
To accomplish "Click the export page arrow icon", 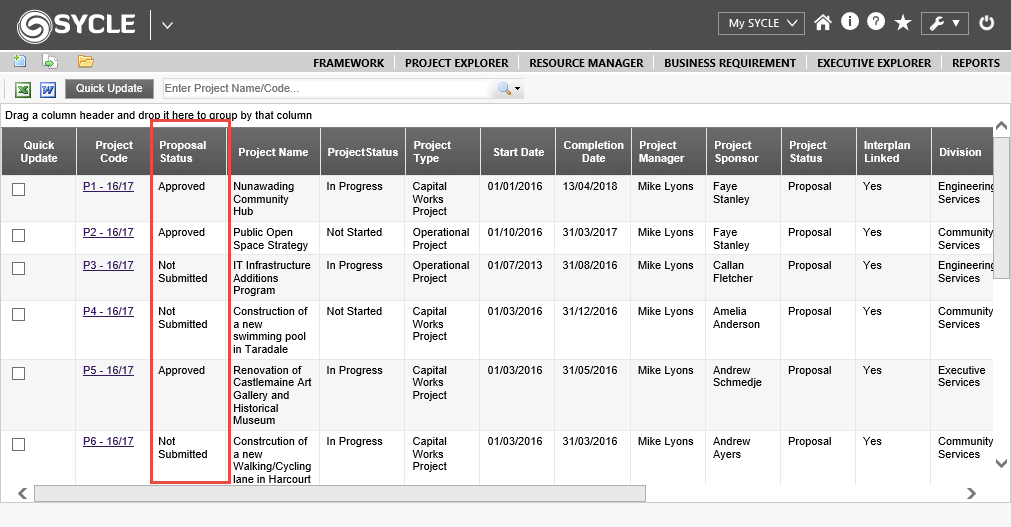I will 50,61.
